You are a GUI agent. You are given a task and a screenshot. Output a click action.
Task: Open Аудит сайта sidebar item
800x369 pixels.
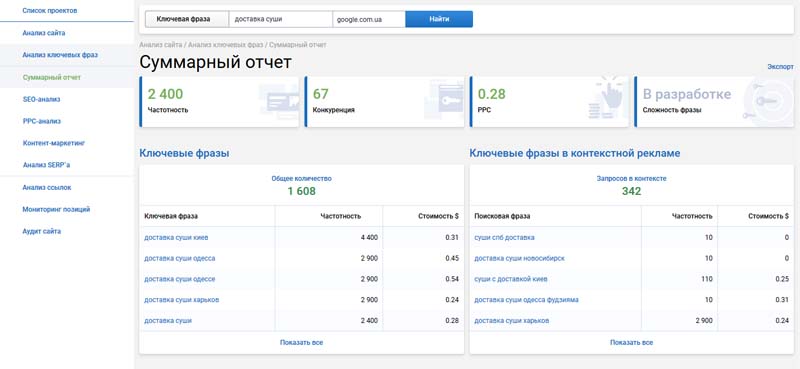(42, 232)
